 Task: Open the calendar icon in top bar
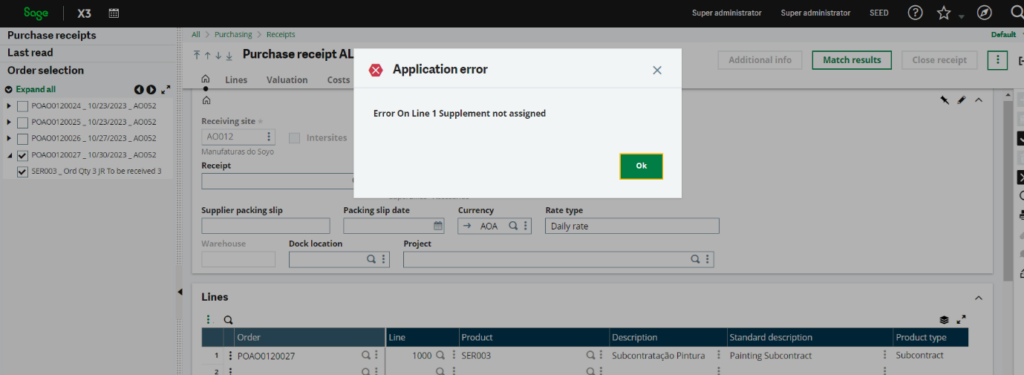coord(114,12)
